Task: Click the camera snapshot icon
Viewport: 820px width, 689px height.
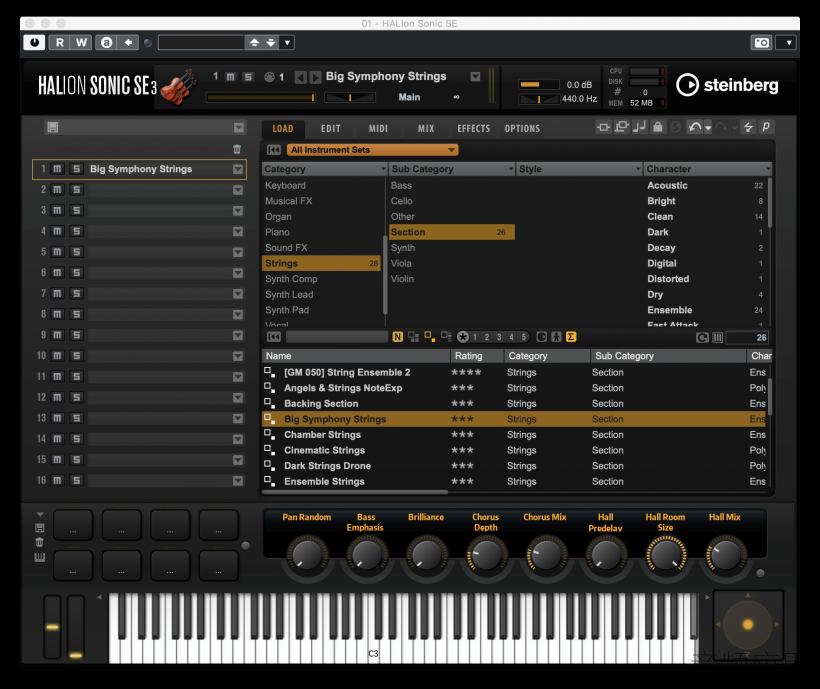Action: (761, 42)
